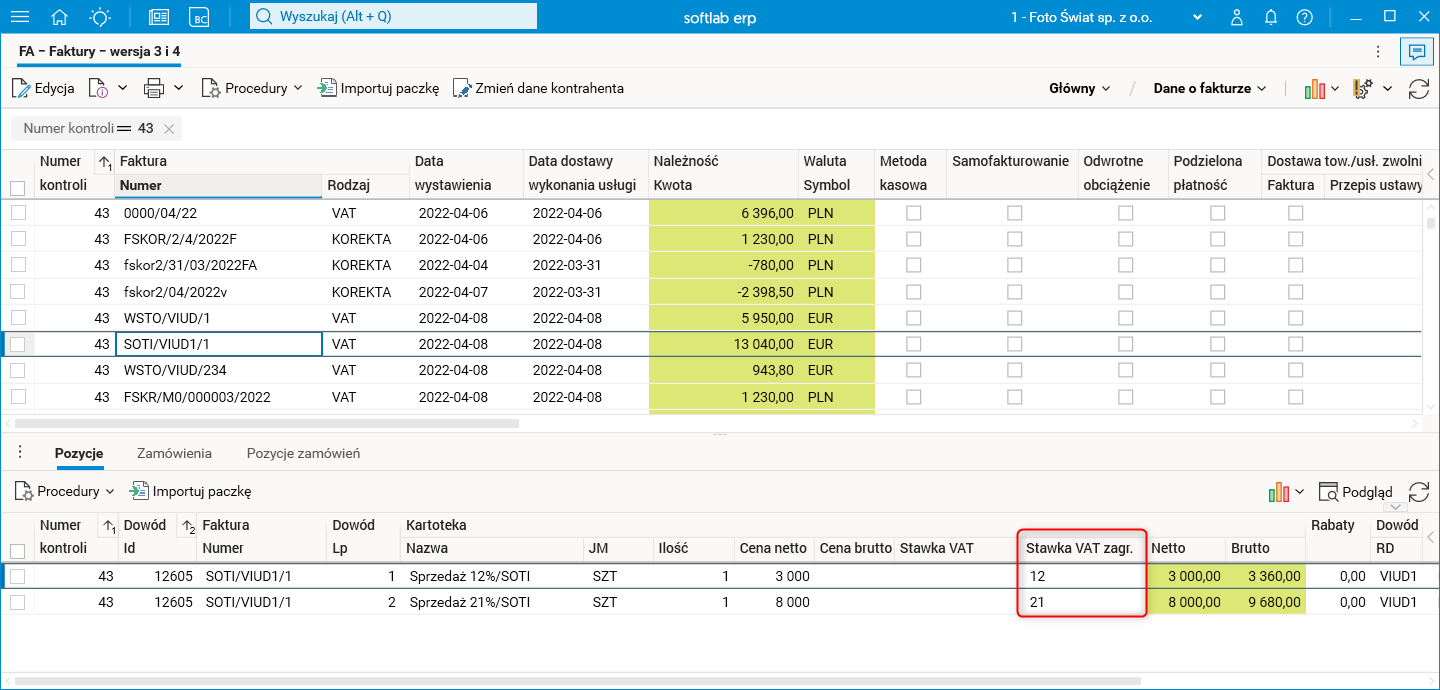1440x690 pixels.
Task: Open the hamburger main menu
Action: (x=19, y=17)
